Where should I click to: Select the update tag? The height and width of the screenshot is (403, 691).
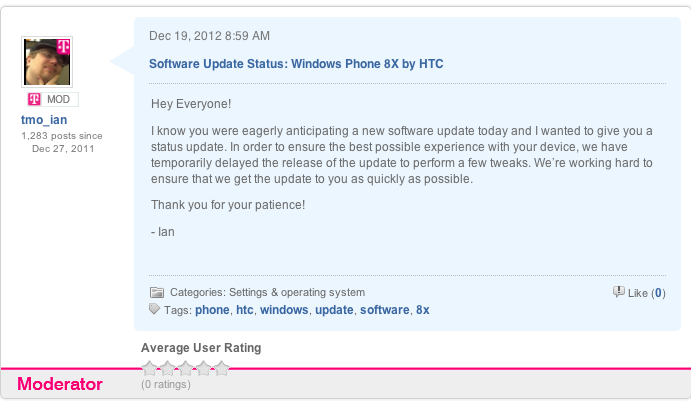[x=334, y=310]
